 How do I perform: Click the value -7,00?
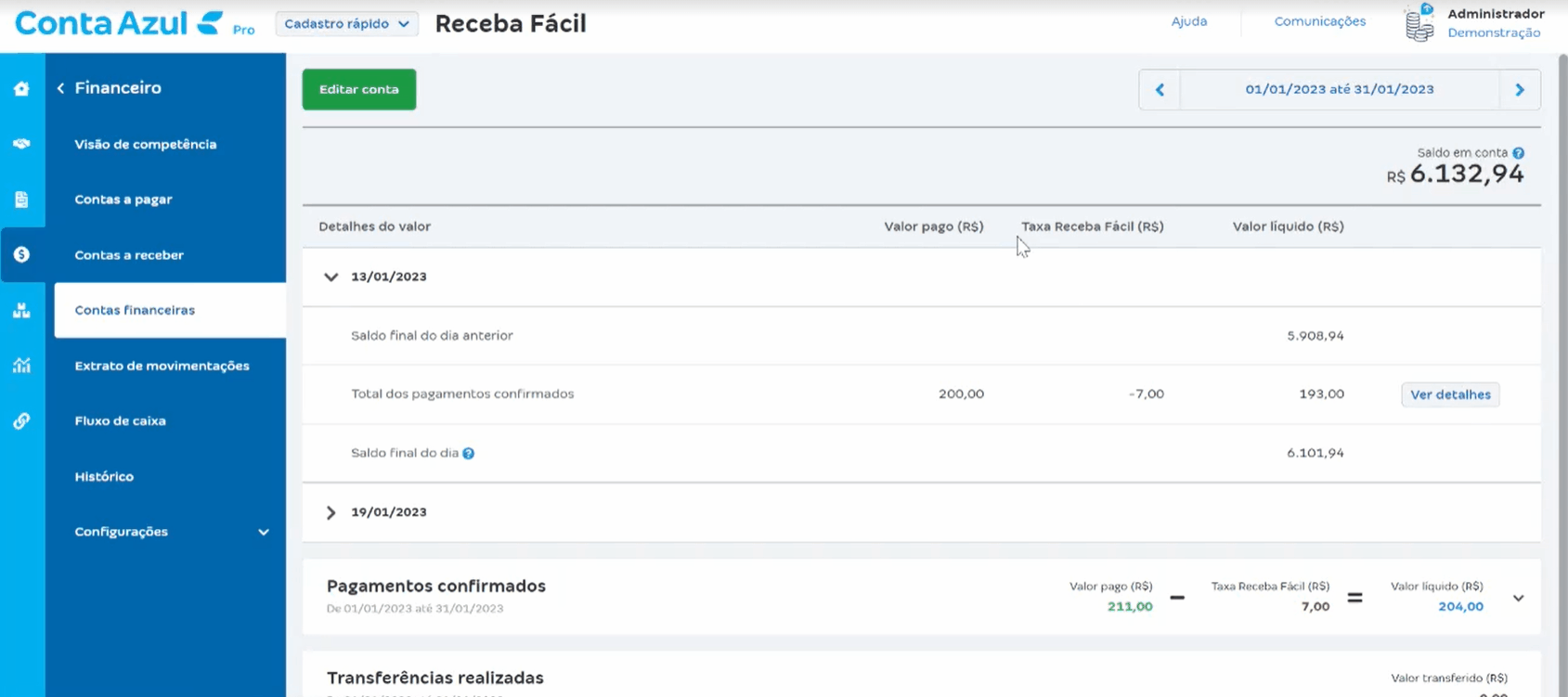click(x=1147, y=394)
